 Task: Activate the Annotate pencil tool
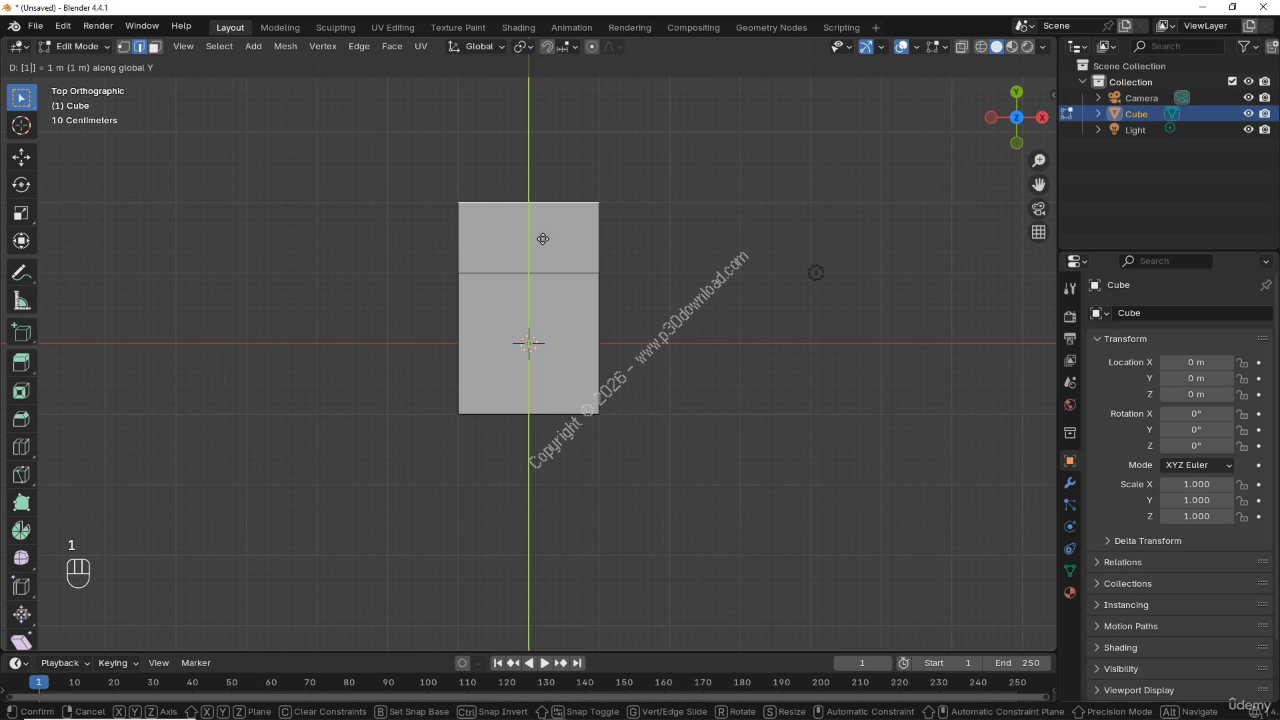[21, 273]
